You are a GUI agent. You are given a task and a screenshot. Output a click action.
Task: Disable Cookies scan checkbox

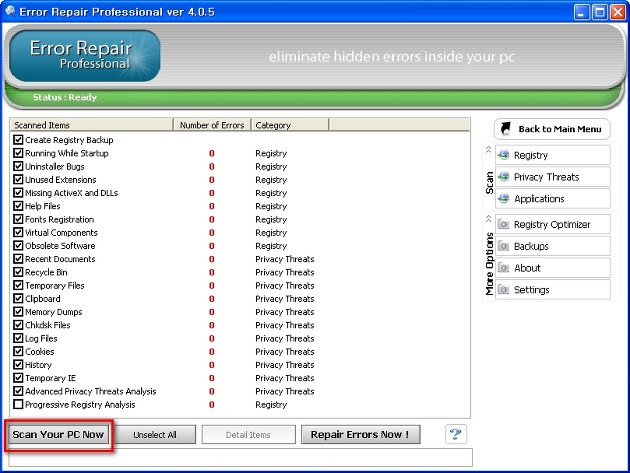point(18,351)
